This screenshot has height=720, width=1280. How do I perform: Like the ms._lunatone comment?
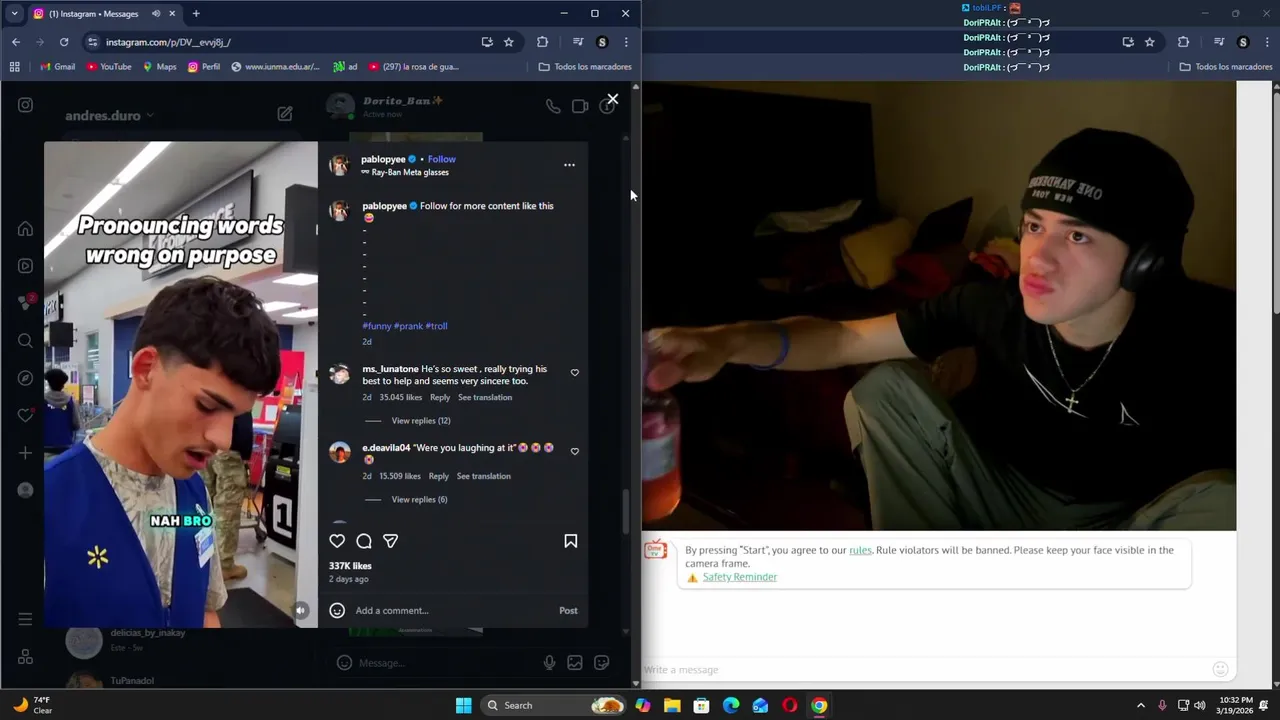pos(574,372)
